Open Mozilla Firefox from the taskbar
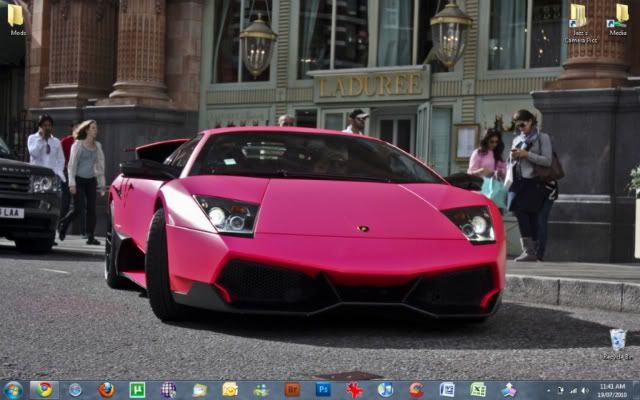640x400 pixels. pyautogui.click(x=106, y=389)
